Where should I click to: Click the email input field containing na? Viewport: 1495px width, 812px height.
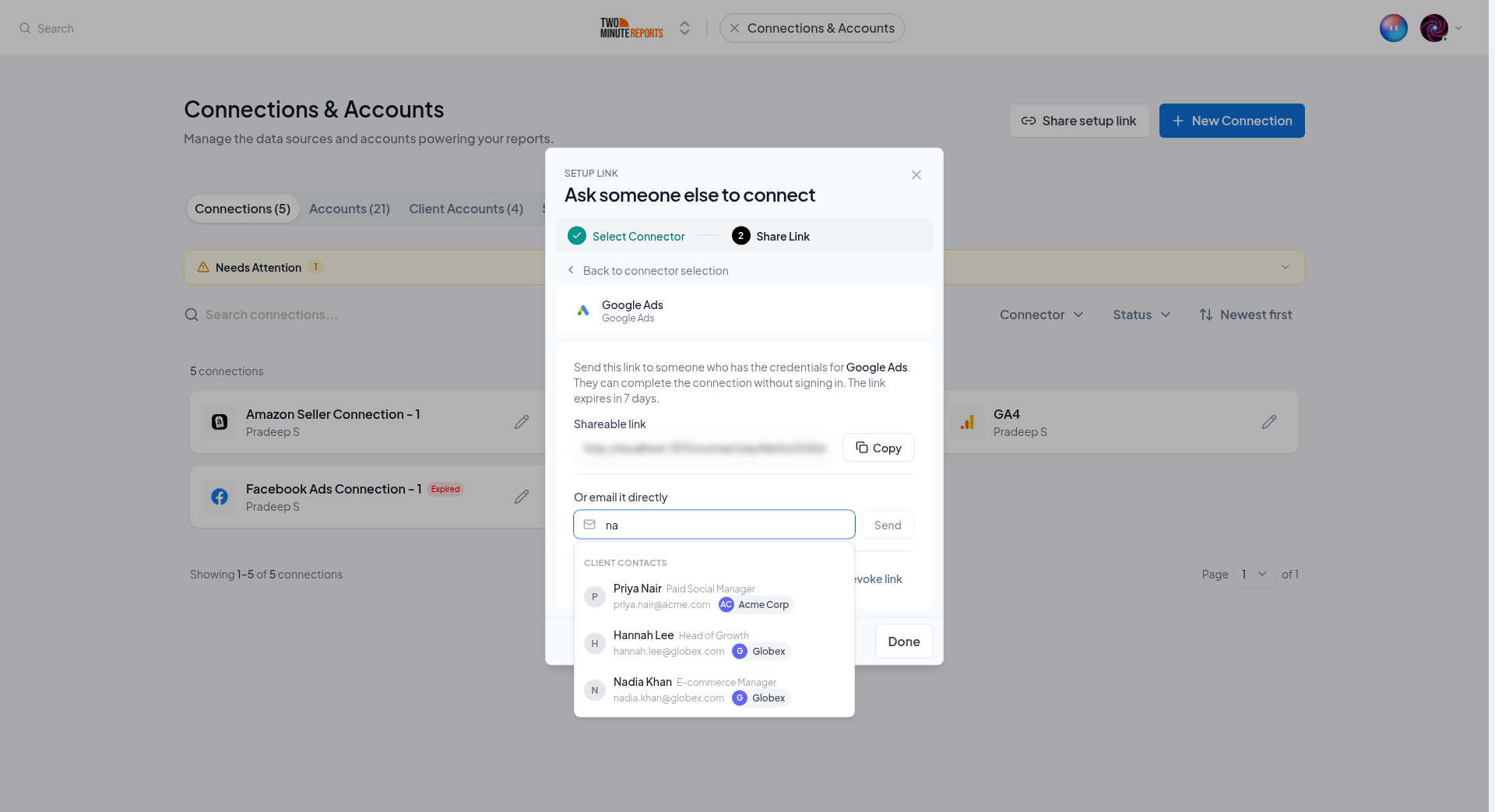point(714,525)
